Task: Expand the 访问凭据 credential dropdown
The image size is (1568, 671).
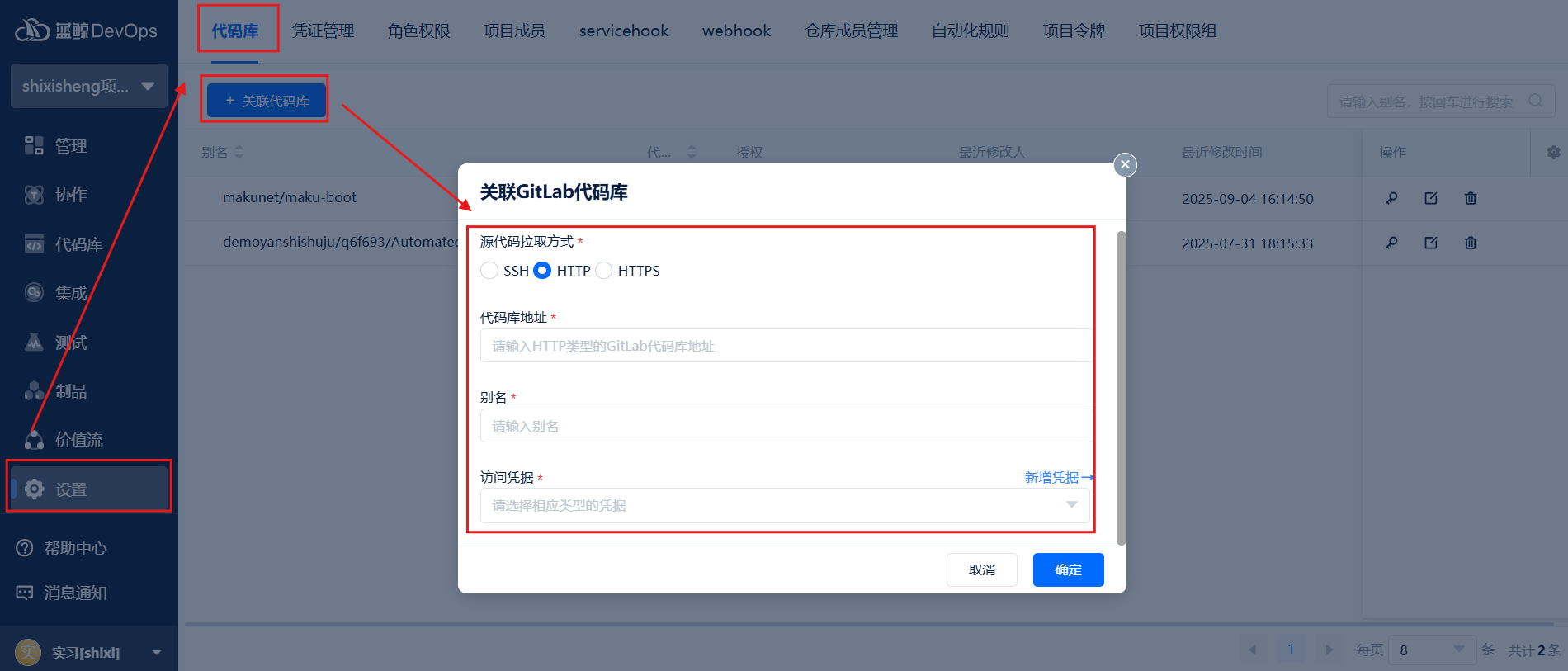Action: pos(785,505)
